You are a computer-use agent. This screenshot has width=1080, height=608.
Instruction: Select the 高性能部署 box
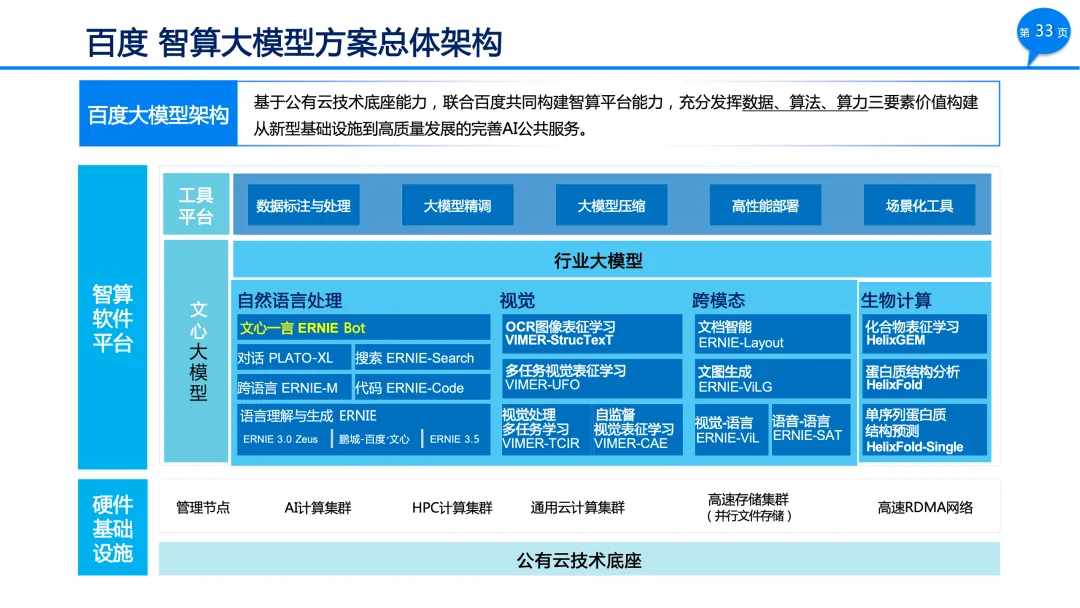765,205
